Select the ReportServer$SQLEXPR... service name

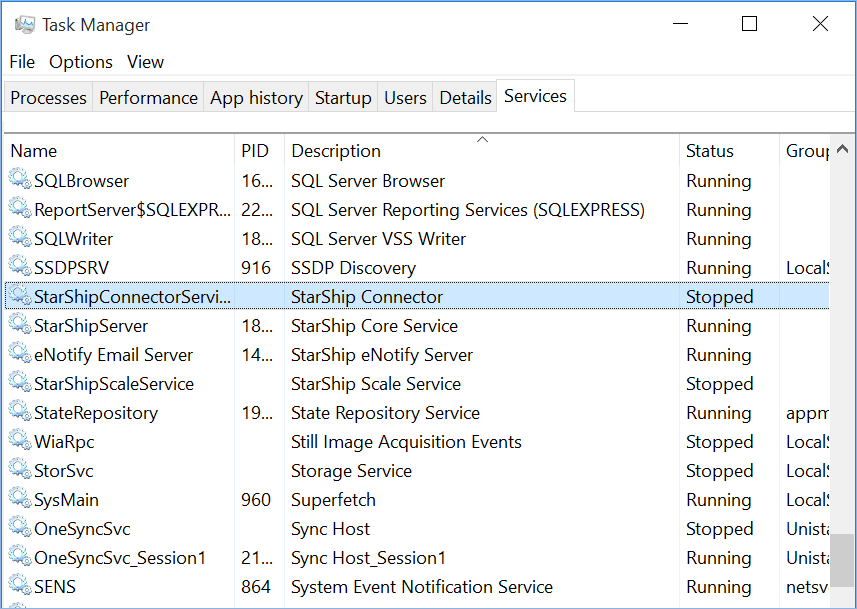tap(132, 210)
